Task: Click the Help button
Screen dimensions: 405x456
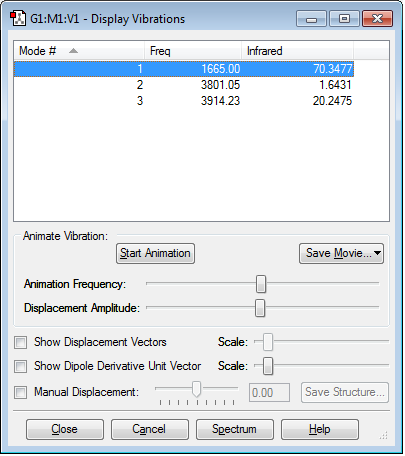Action: click(320, 429)
